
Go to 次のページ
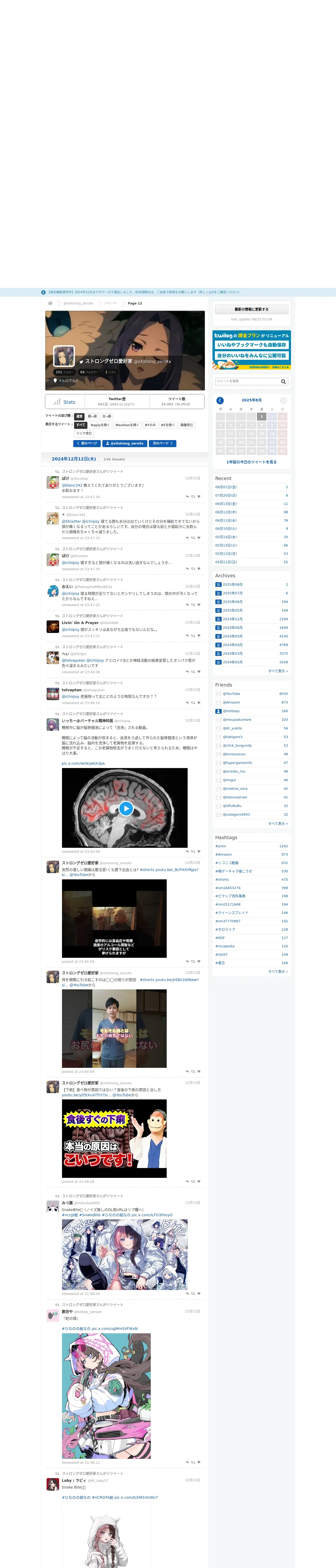click(x=163, y=443)
